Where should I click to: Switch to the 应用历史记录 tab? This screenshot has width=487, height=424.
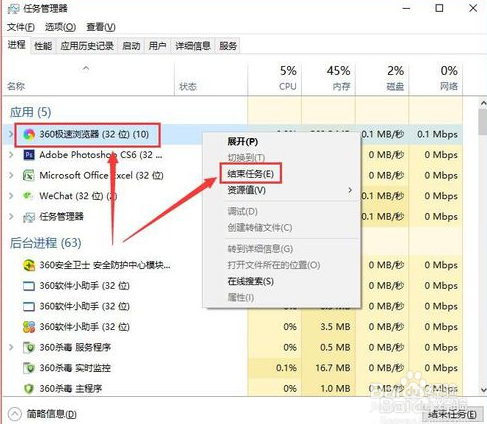87,46
